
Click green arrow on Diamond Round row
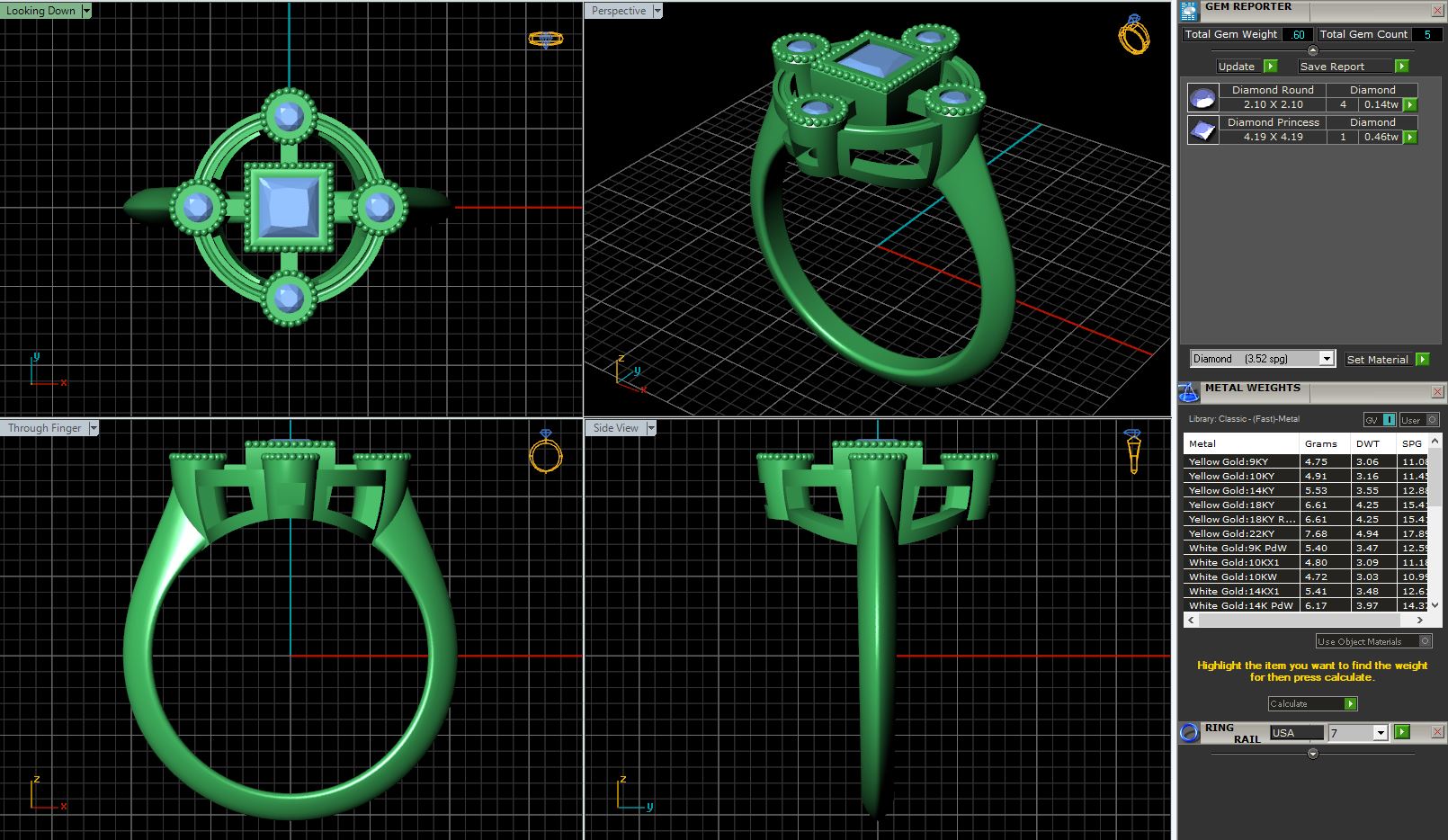pos(1410,104)
